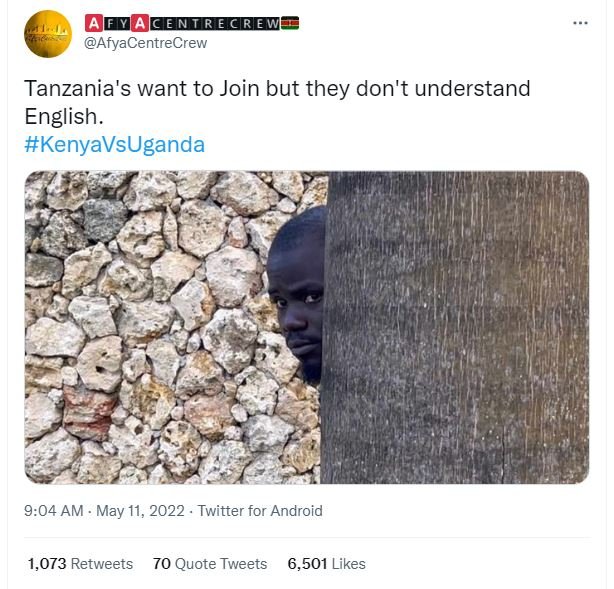The height and width of the screenshot is (589, 614).
Task: Click the May 11, 2022 date
Action: point(140,511)
